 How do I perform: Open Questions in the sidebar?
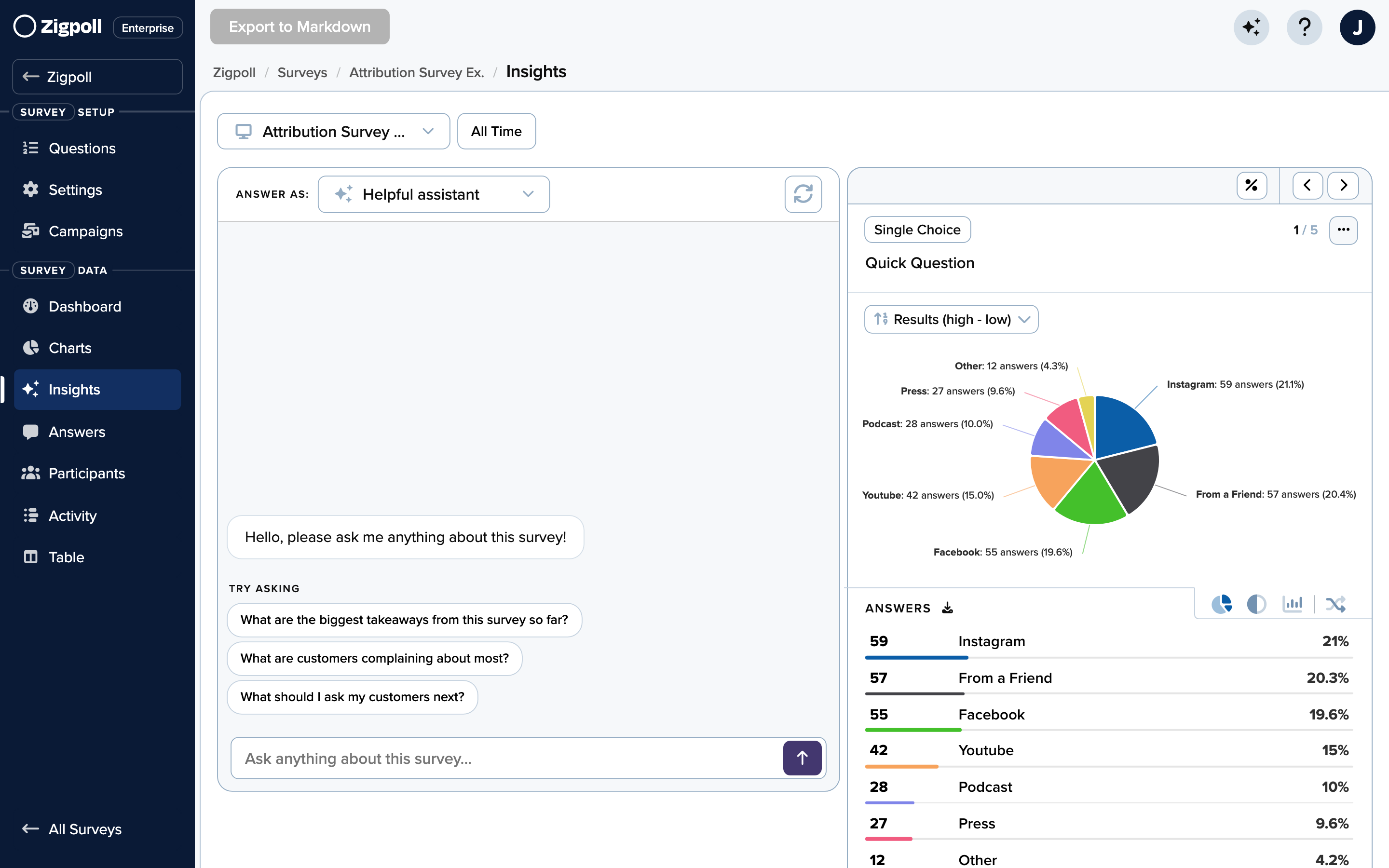click(x=97, y=148)
